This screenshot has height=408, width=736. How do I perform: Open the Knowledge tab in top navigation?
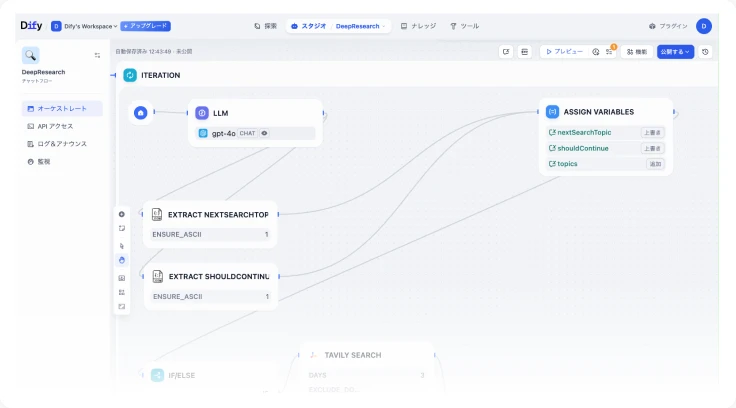(x=418, y=26)
